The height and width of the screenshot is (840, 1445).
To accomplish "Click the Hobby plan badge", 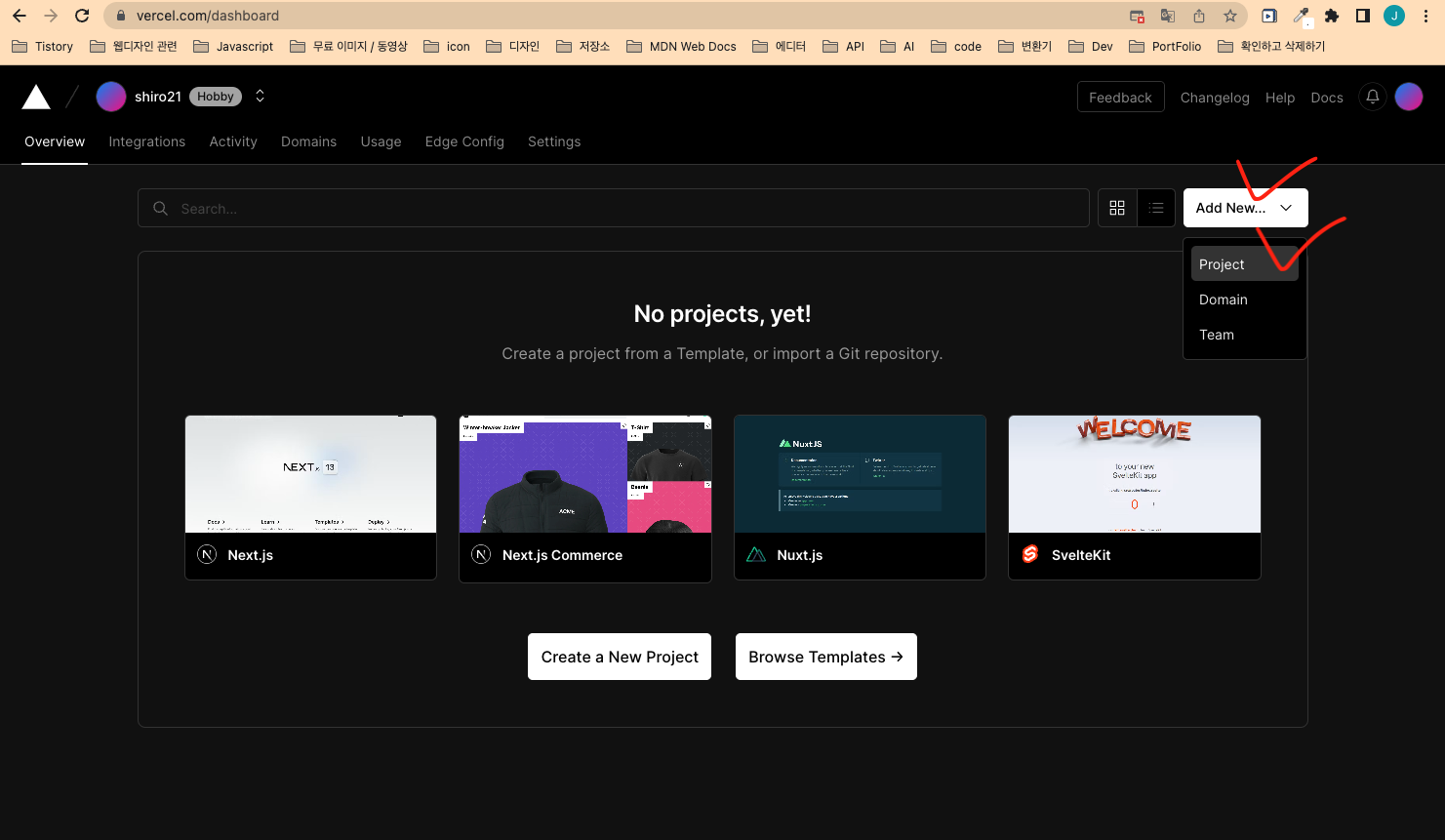I will [x=216, y=97].
